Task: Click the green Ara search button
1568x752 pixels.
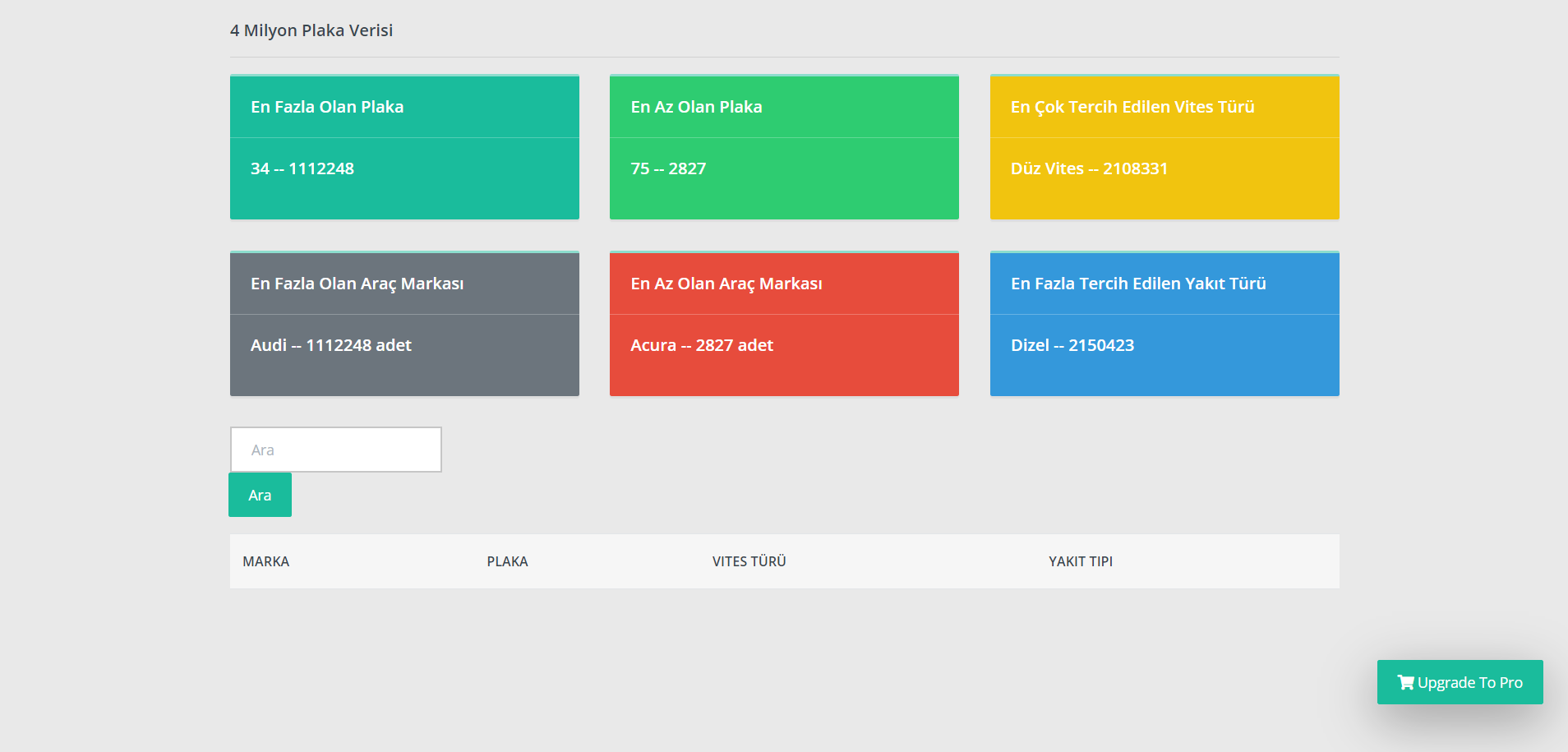Action: [260, 495]
